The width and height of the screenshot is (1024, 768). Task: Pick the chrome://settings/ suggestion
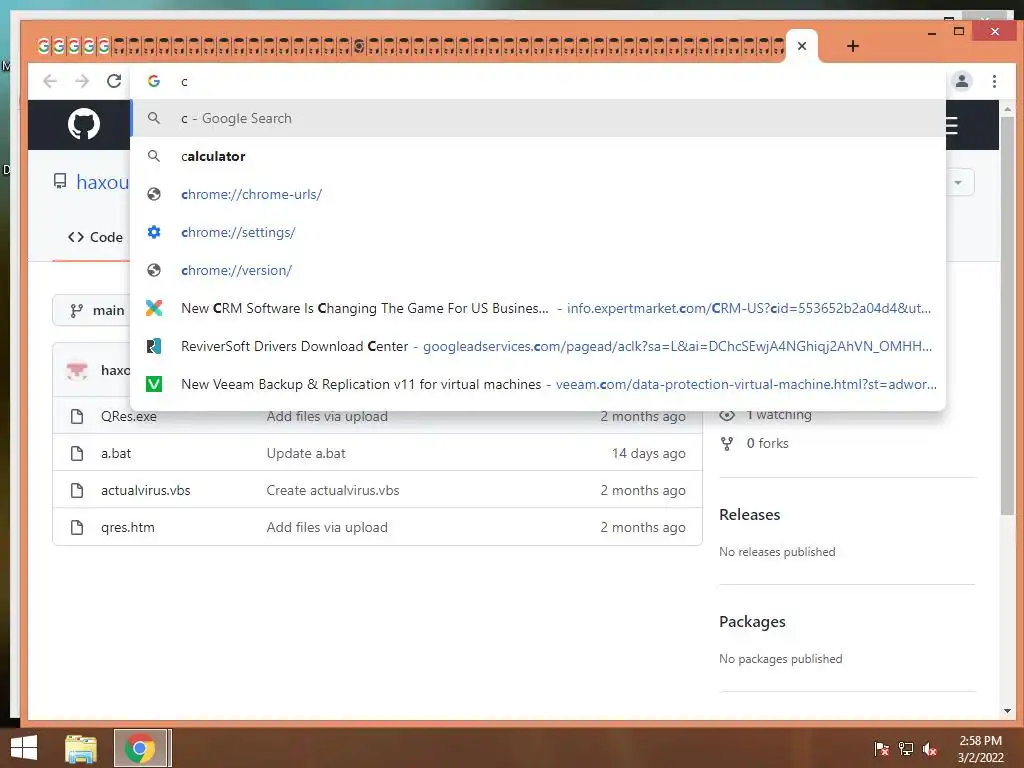[x=538, y=232]
